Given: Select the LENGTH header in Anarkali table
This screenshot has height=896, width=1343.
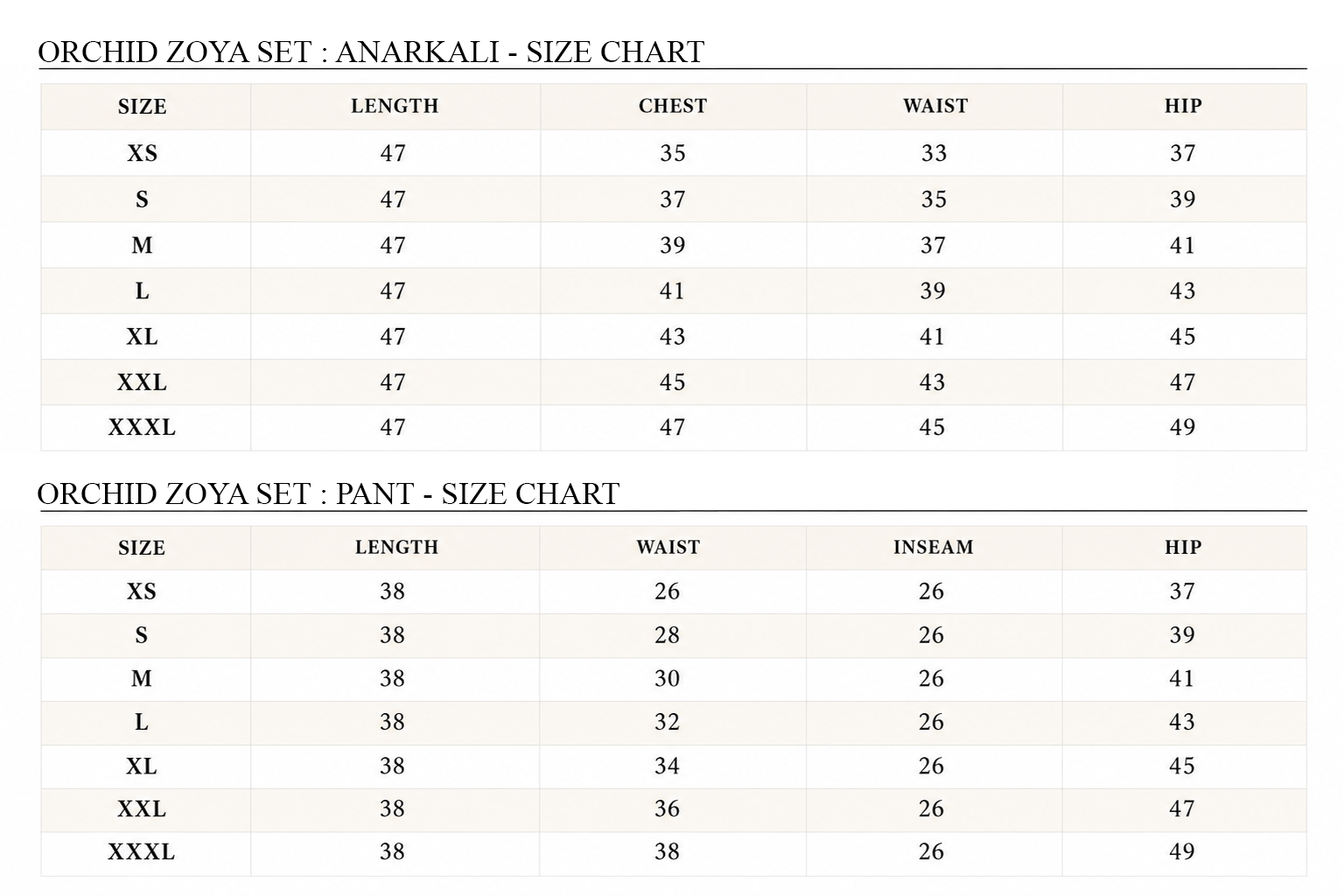Looking at the screenshot, I should (x=395, y=106).
